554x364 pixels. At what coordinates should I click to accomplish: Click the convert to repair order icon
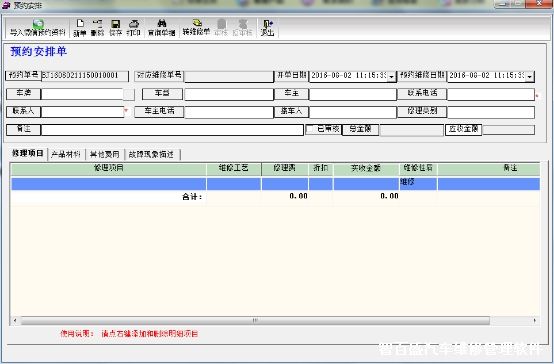pyautogui.click(x=196, y=23)
